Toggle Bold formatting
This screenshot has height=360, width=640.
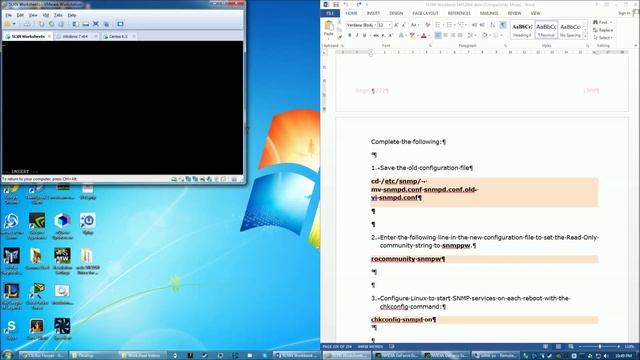pyautogui.click(x=349, y=36)
